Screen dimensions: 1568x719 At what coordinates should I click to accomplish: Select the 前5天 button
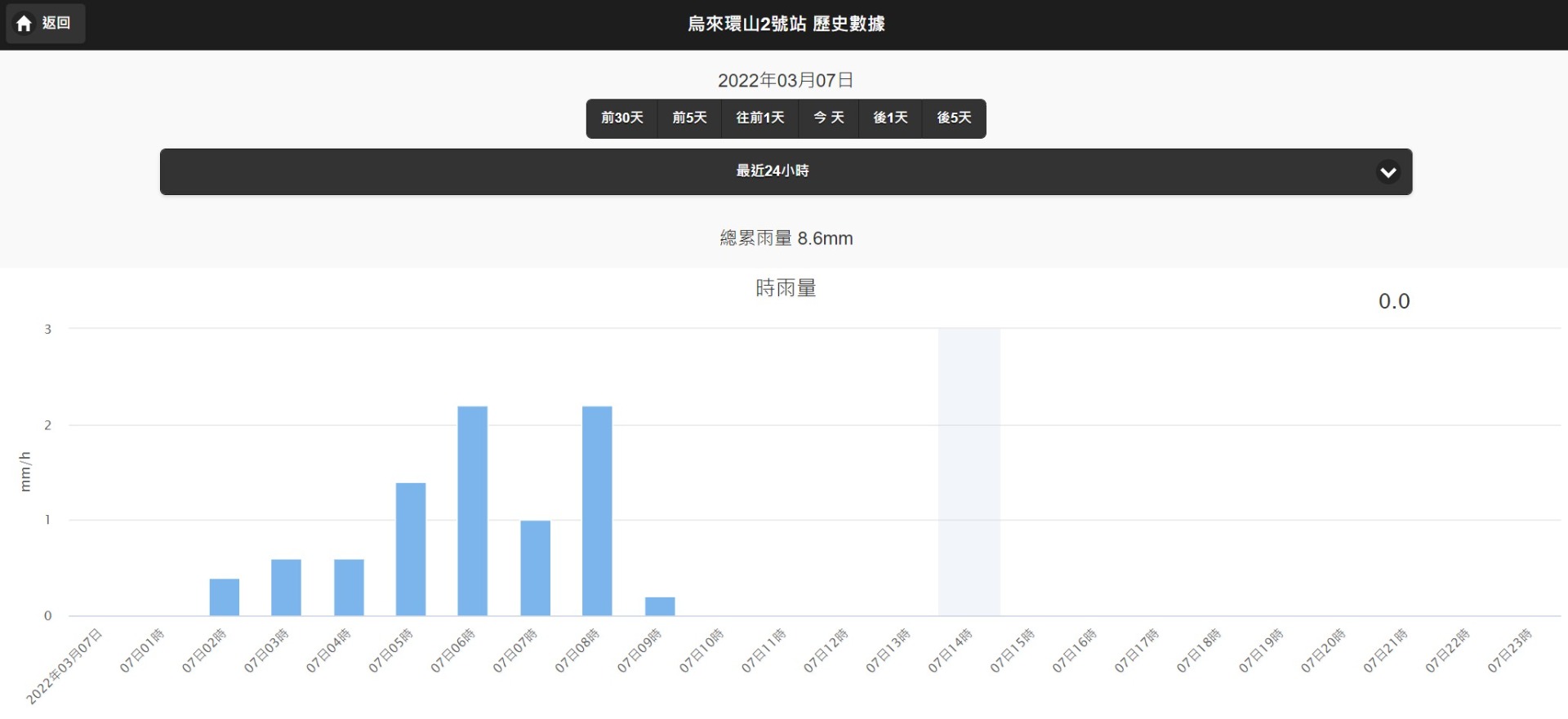tap(689, 118)
